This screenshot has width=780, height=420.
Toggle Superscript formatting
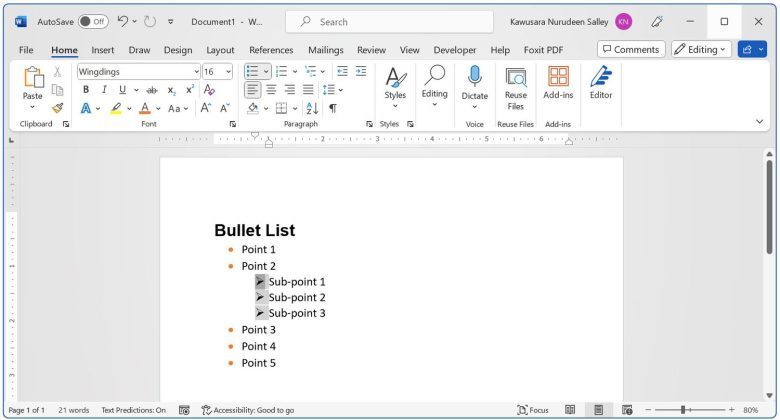190,90
